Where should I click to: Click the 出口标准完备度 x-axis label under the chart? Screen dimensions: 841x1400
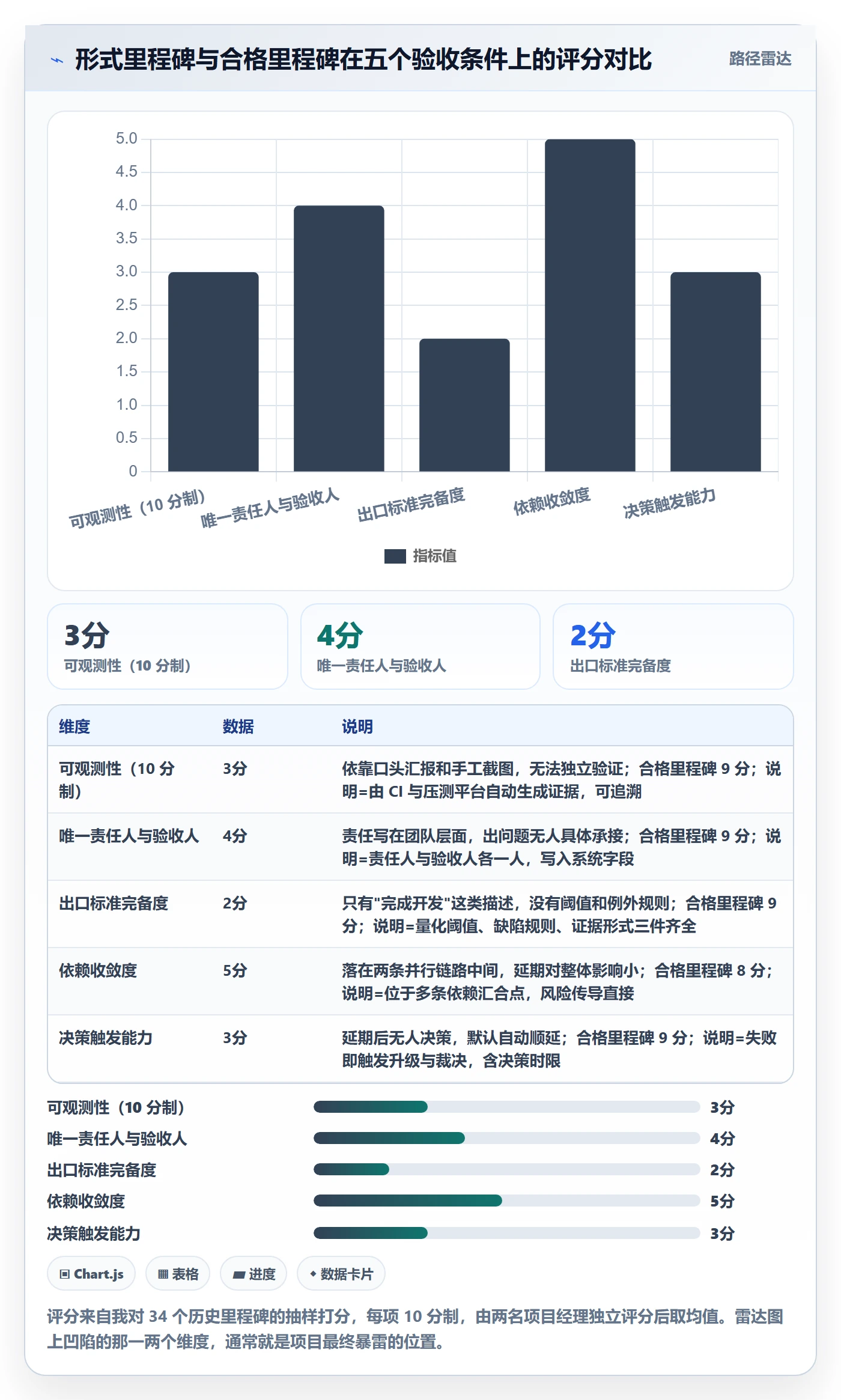(411, 505)
